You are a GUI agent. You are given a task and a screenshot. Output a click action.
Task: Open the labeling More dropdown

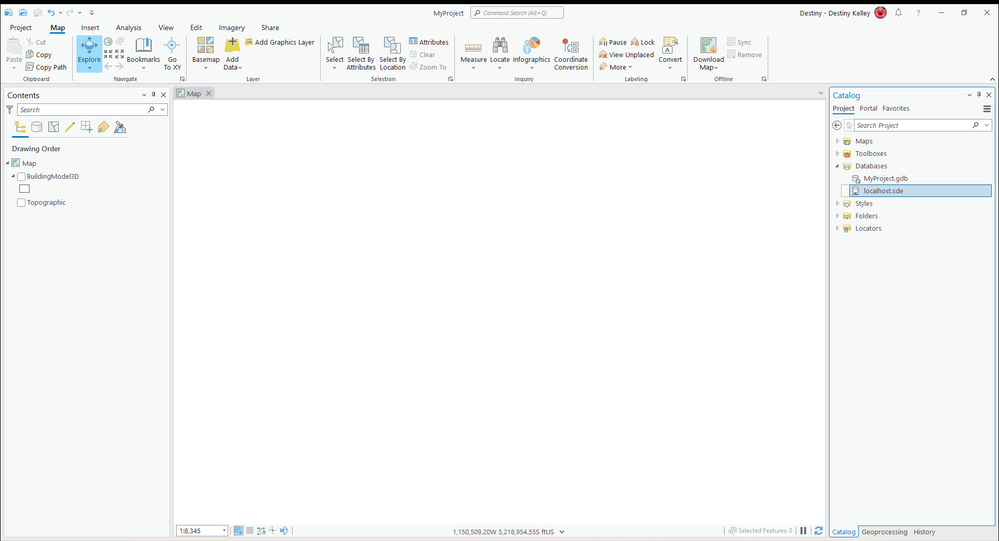tap(615, 67)
